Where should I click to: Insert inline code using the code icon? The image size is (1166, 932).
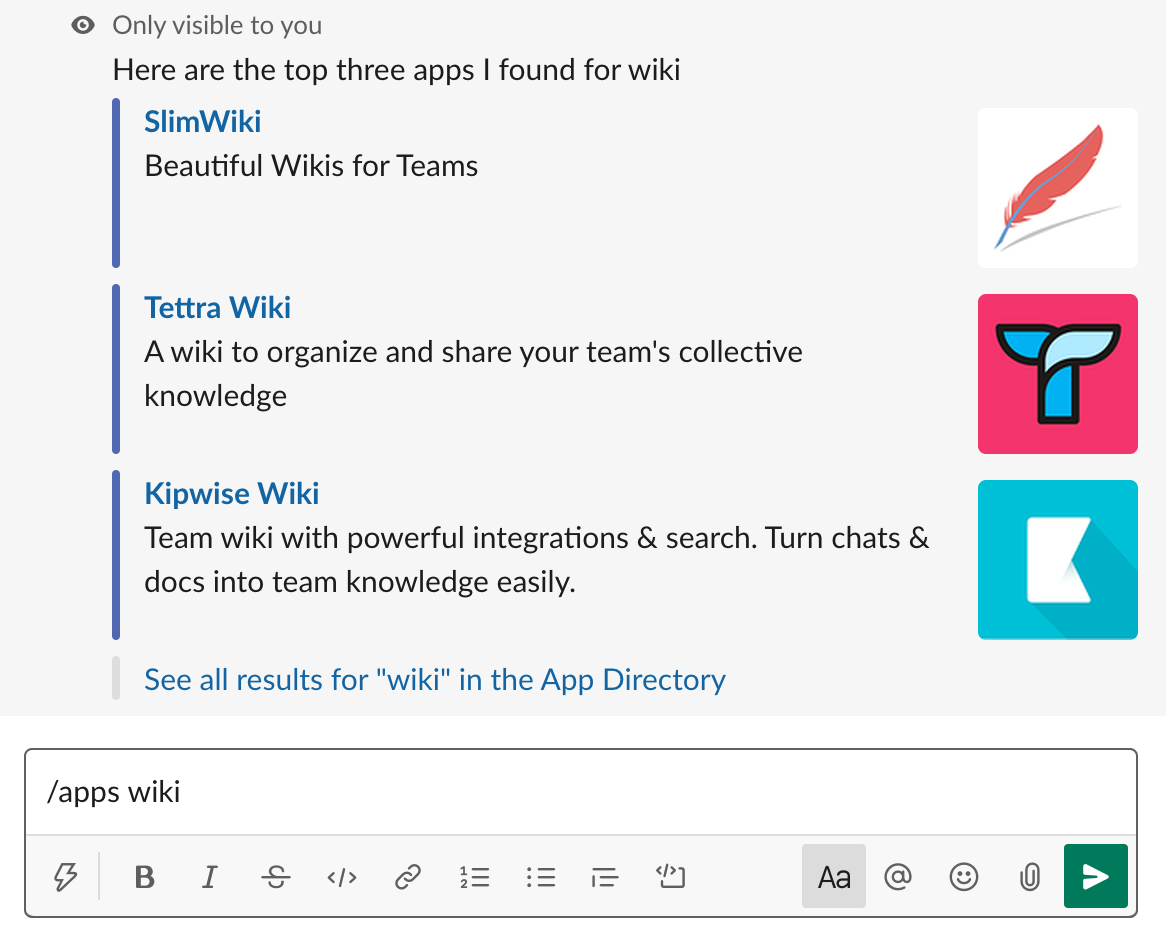(x=341, y=877)
